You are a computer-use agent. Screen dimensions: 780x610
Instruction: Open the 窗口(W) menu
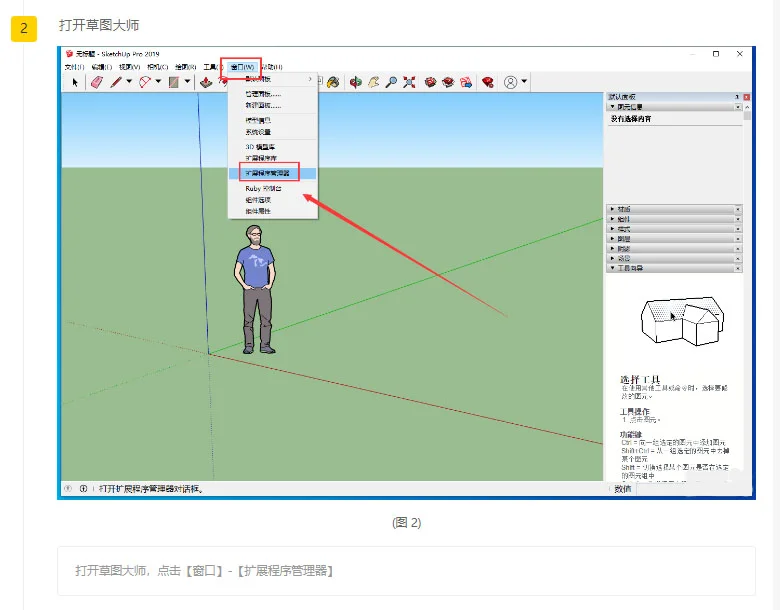point(242,67)
